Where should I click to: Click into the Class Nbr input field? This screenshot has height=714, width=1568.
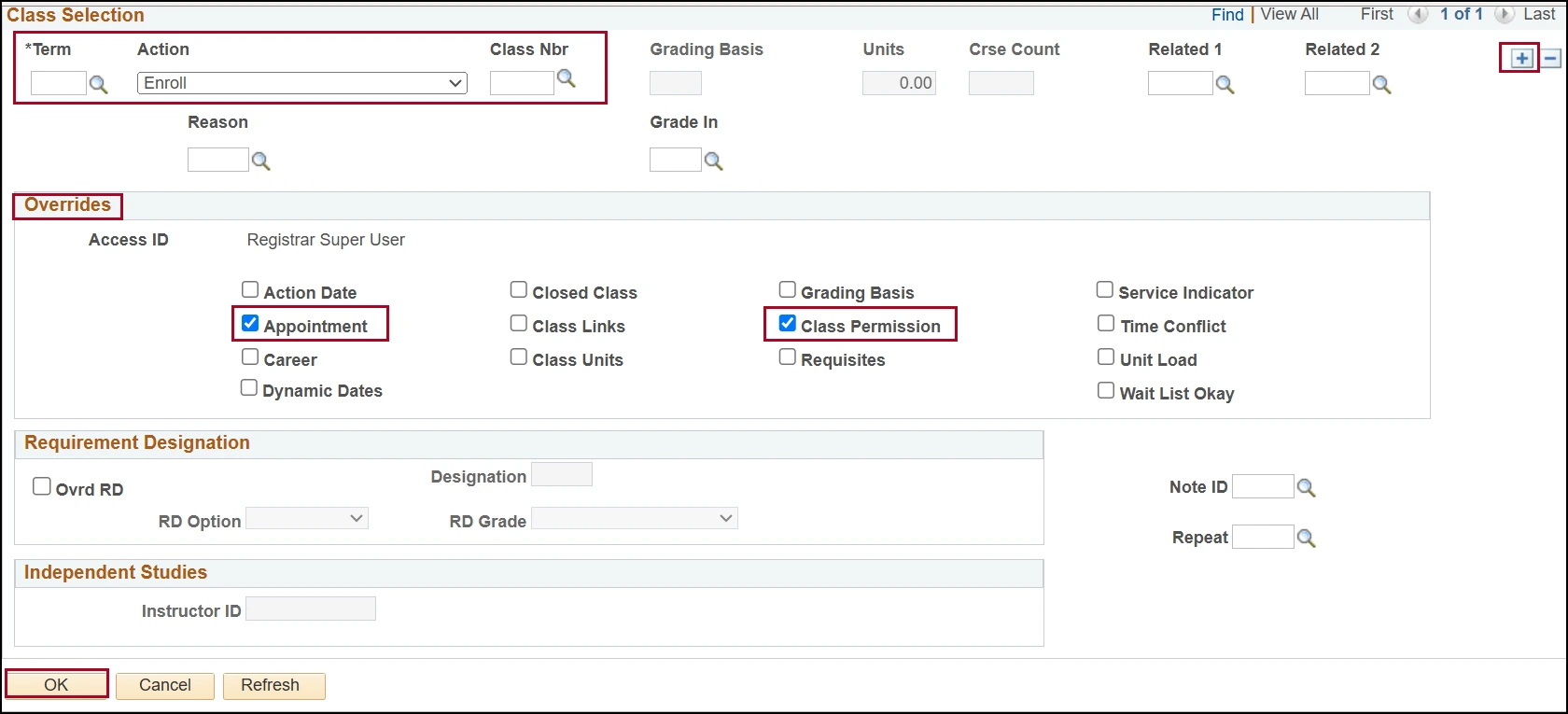(x=522, y=83)
